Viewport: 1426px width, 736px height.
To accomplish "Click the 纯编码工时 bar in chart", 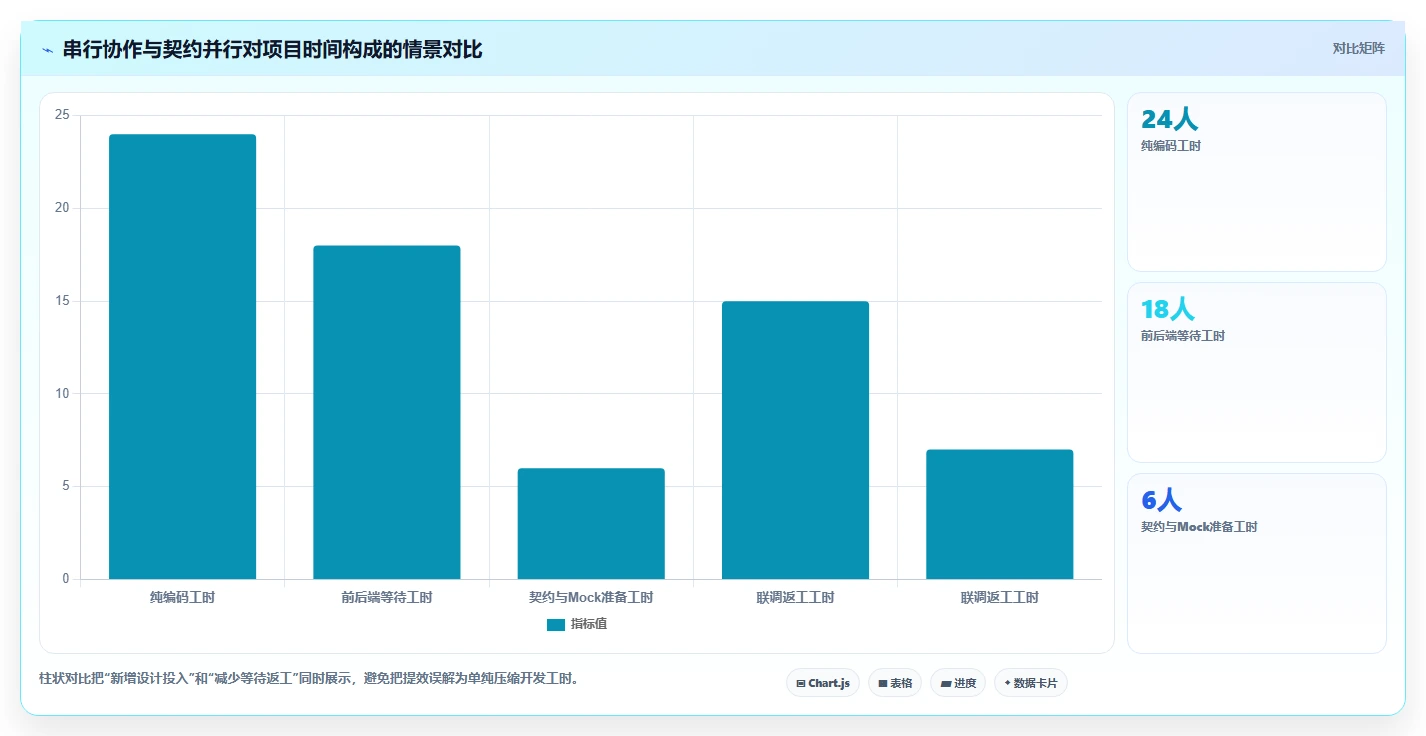I will [x=182, y=357].
